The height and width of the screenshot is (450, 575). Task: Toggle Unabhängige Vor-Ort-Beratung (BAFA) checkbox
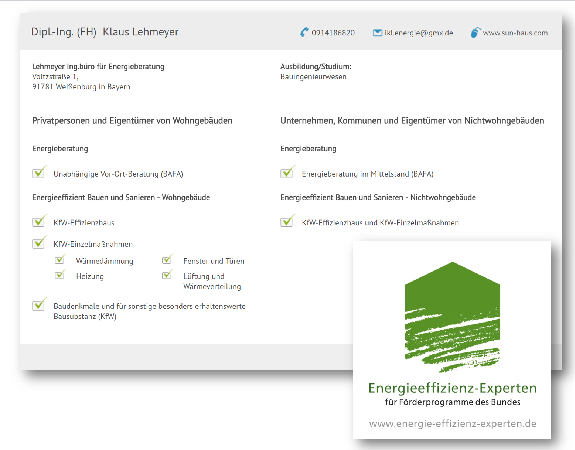(x=39, y=172)
